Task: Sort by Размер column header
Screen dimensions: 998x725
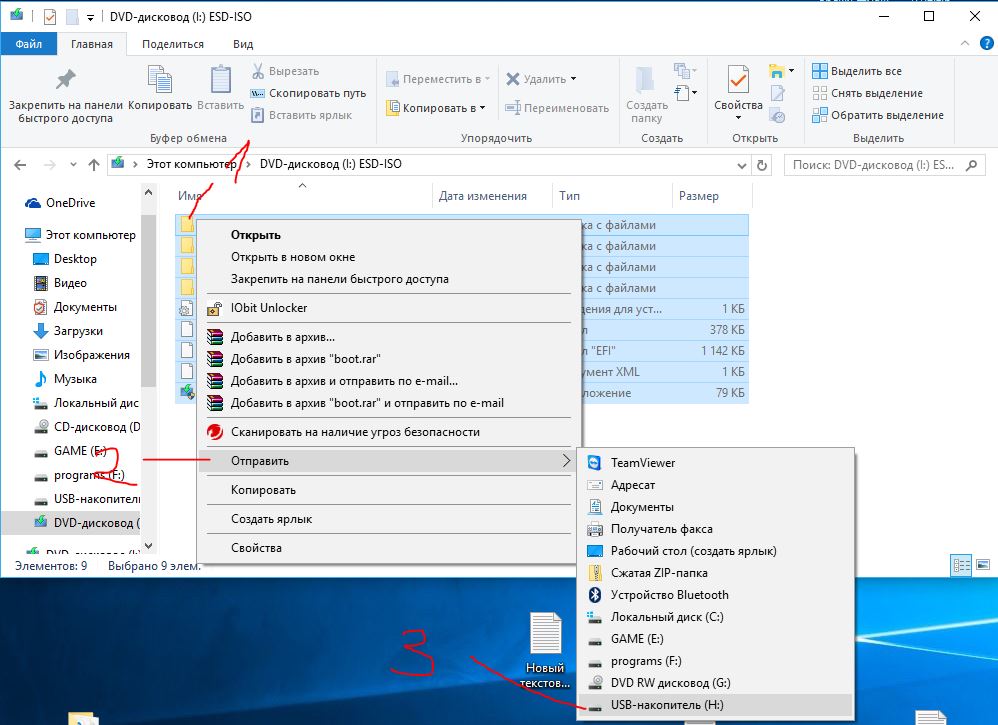Action: [698, 196]
